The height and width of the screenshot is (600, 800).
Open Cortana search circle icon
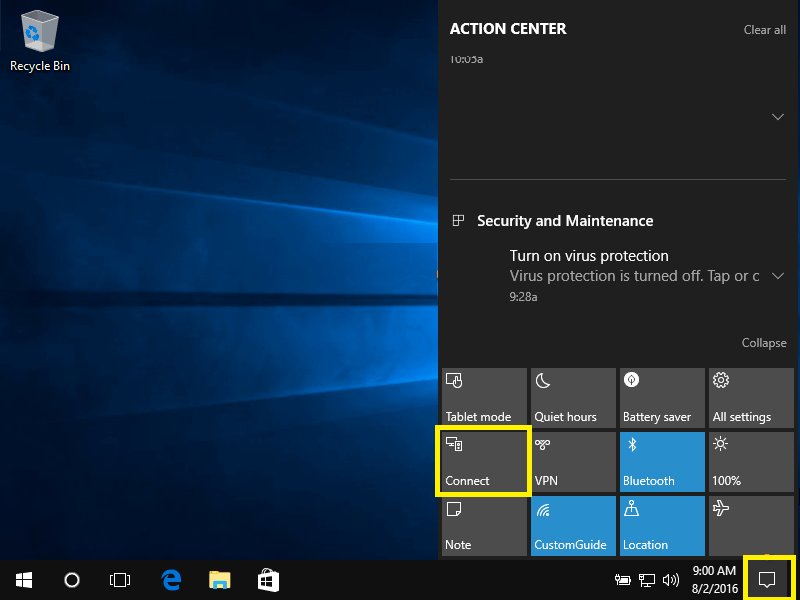[72, 579]
